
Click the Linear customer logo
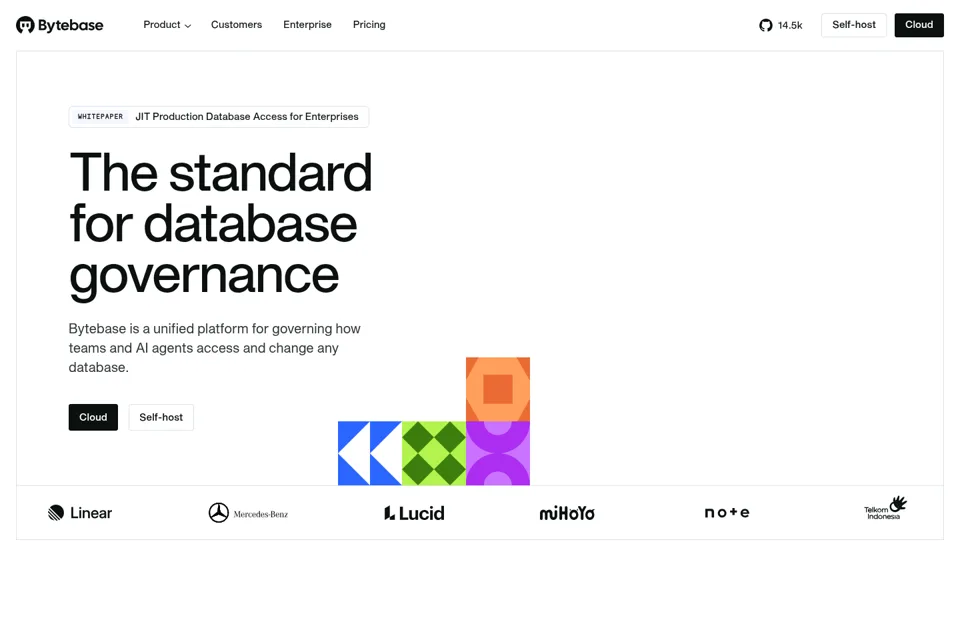tap(80, 513)
